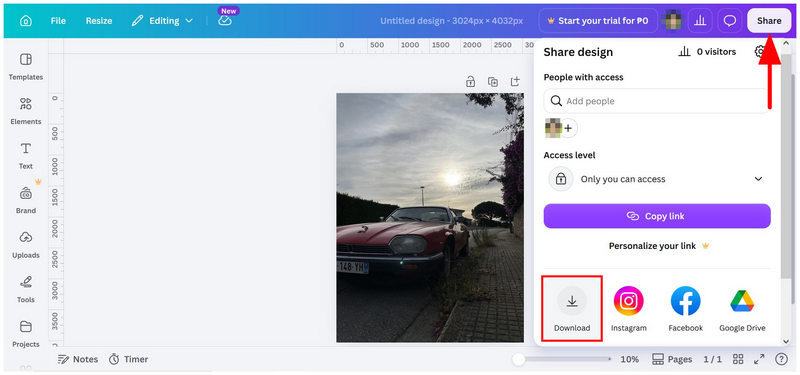Click the Share button

(769, 21)
